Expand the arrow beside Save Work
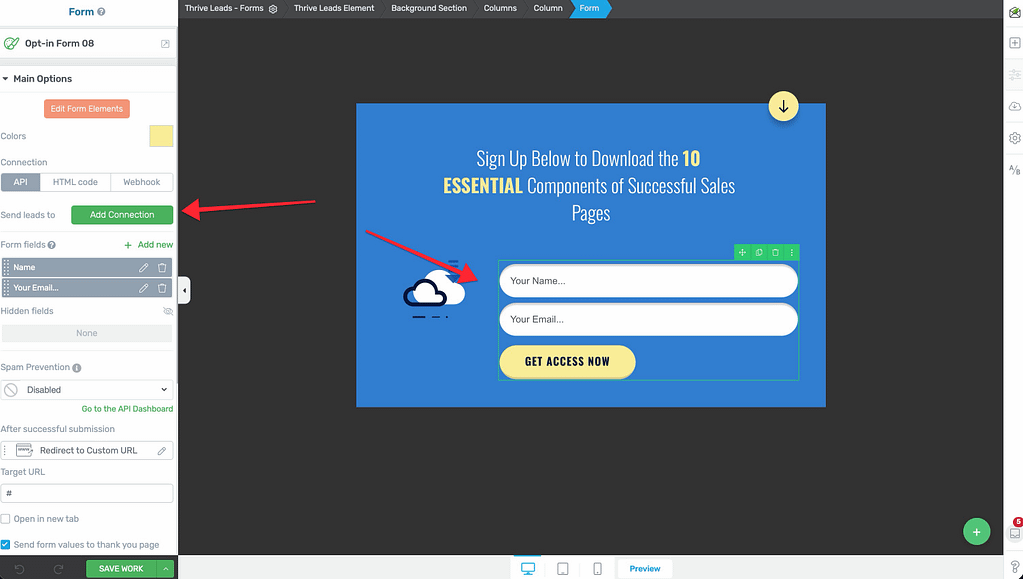 165,569
